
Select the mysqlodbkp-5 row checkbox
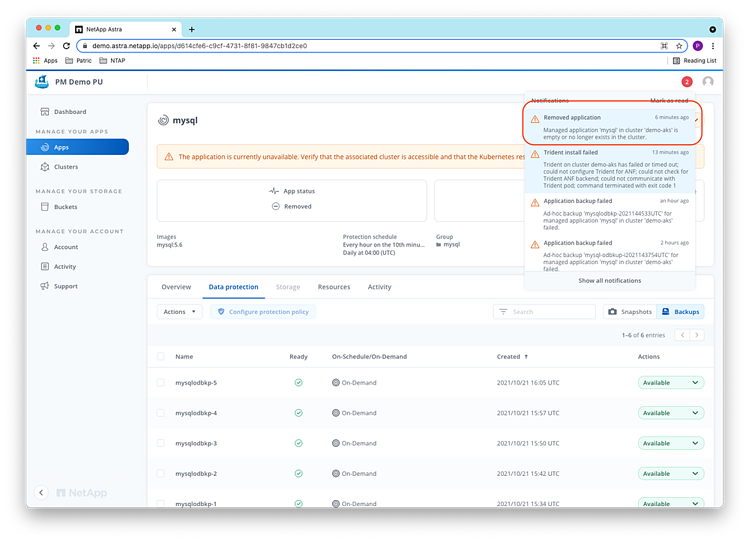[161, 383]
